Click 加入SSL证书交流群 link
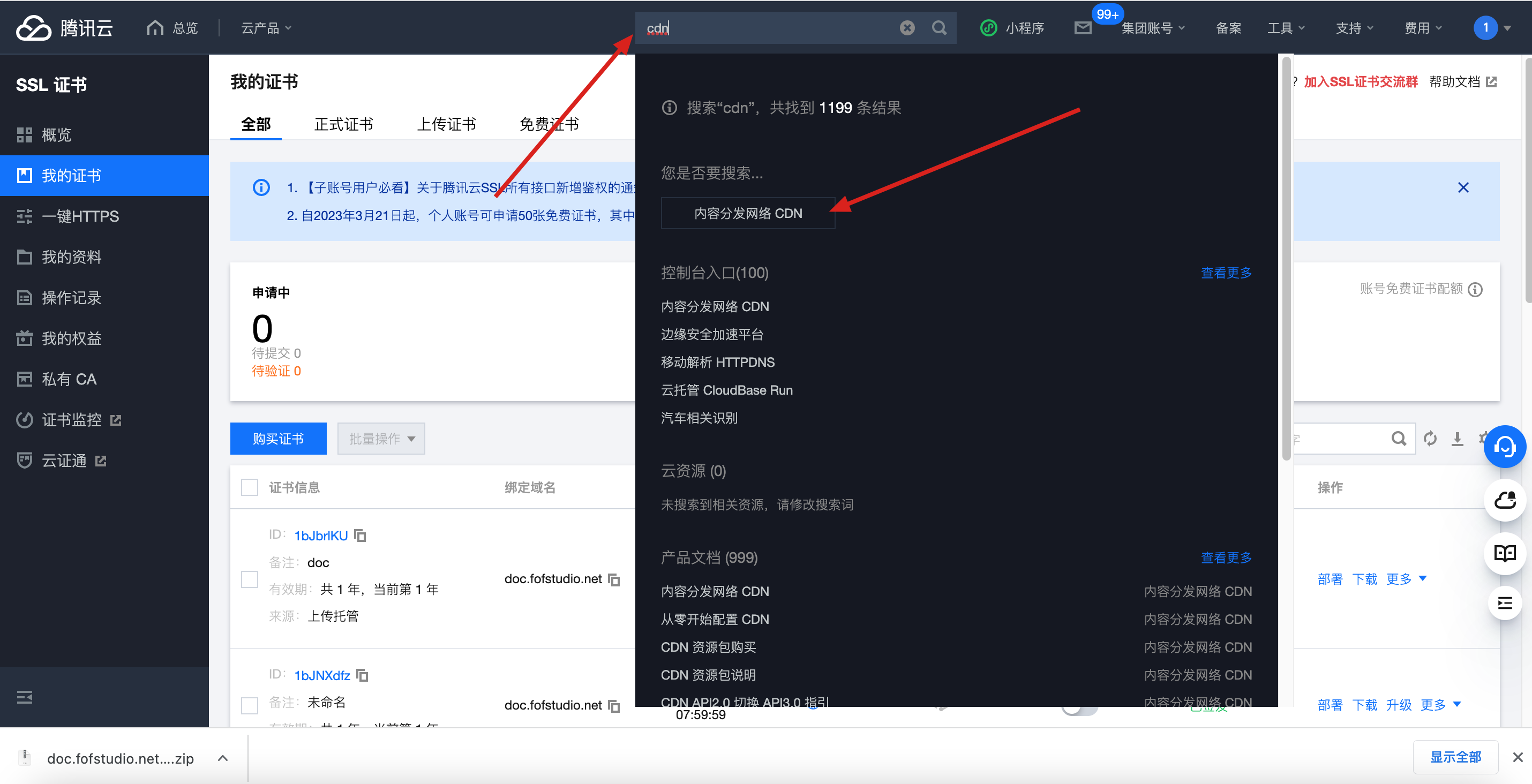This screenshot has width=1532, height=784. point(1361,82)
